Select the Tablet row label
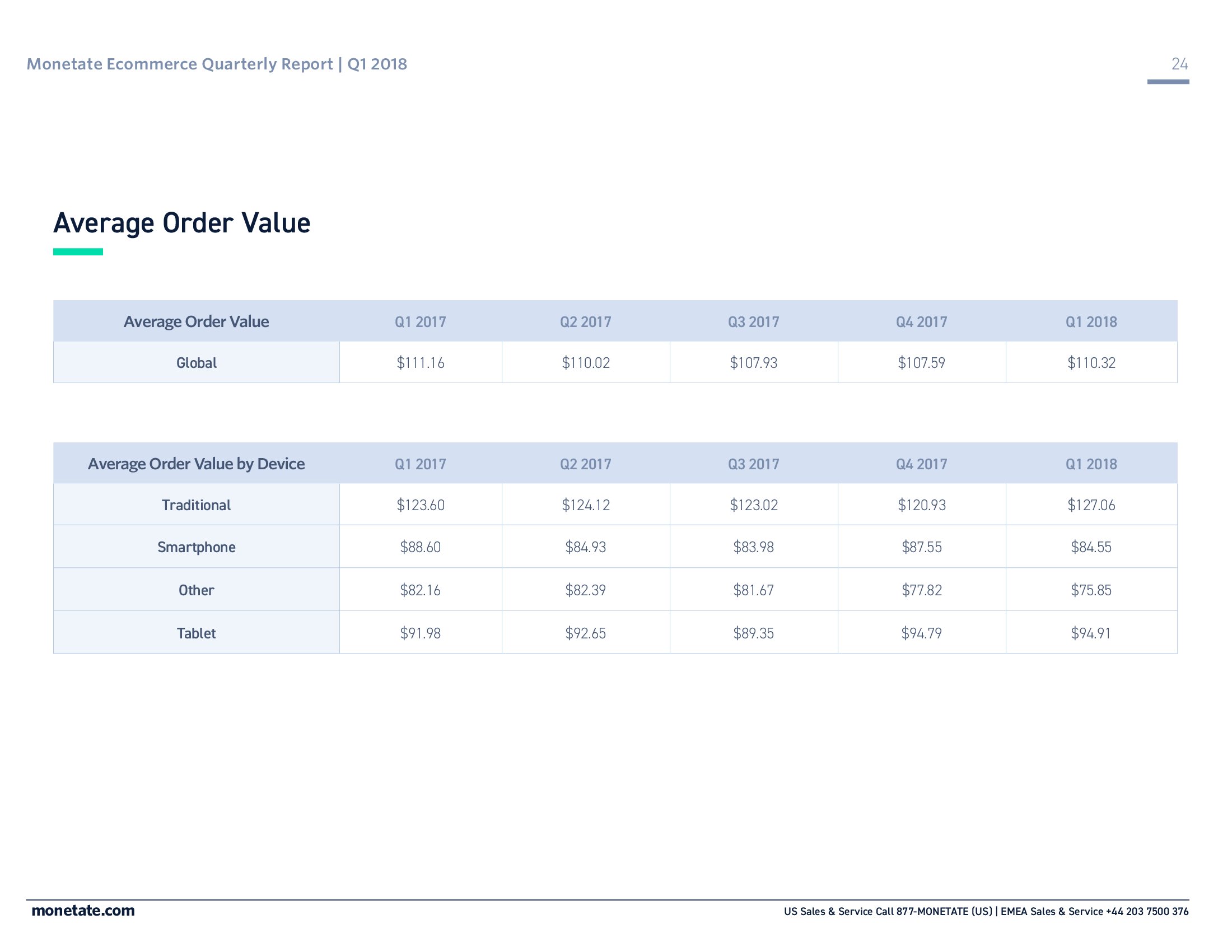1232x952 pixels. (197, 633)
